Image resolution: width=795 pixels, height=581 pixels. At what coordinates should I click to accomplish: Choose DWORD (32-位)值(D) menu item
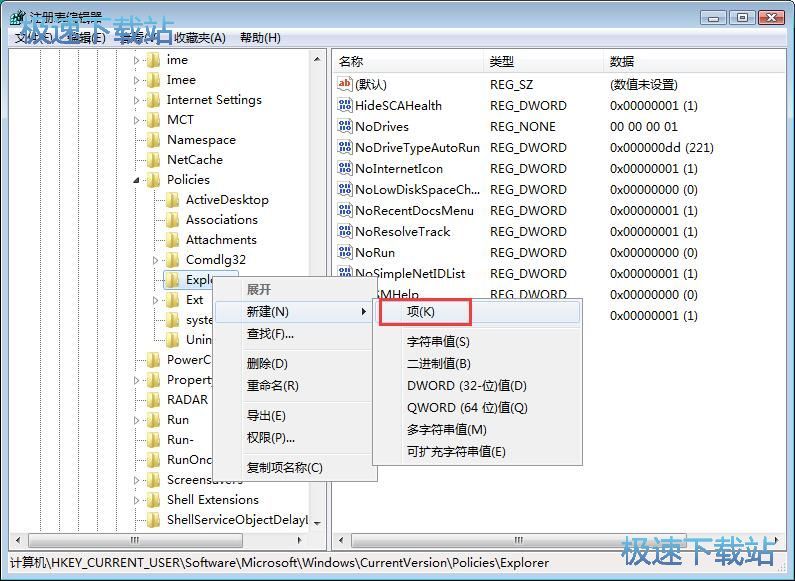479,386
